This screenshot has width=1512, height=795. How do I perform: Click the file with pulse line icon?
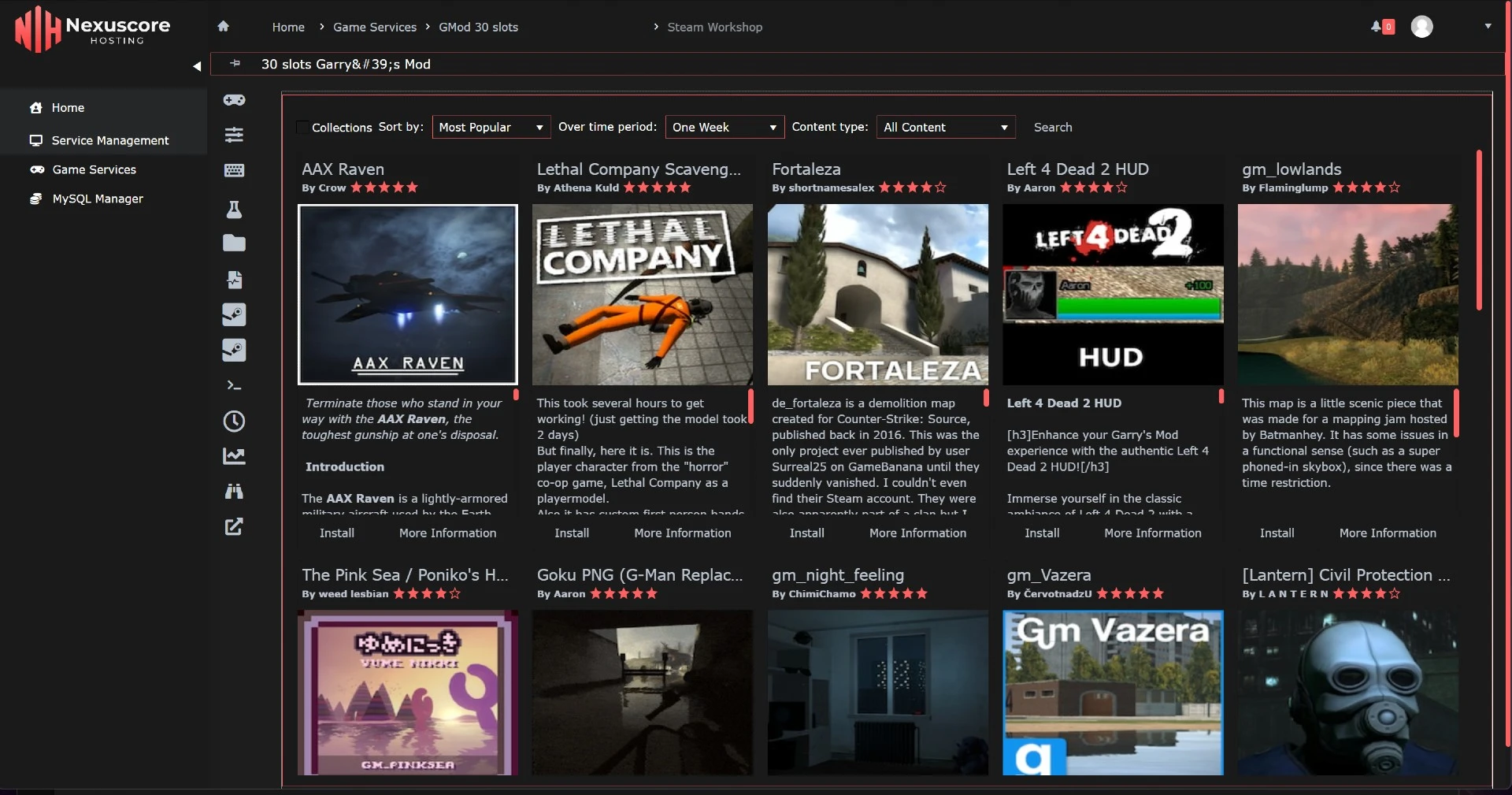pyautogui.click(x=234, y=279)
